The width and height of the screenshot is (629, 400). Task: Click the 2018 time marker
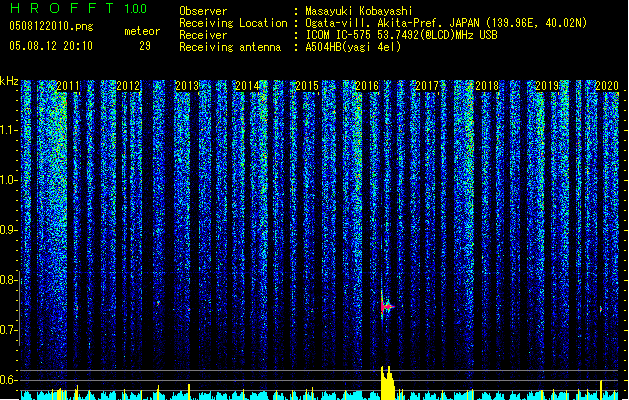pyautogui.click(x=487, y=86)
